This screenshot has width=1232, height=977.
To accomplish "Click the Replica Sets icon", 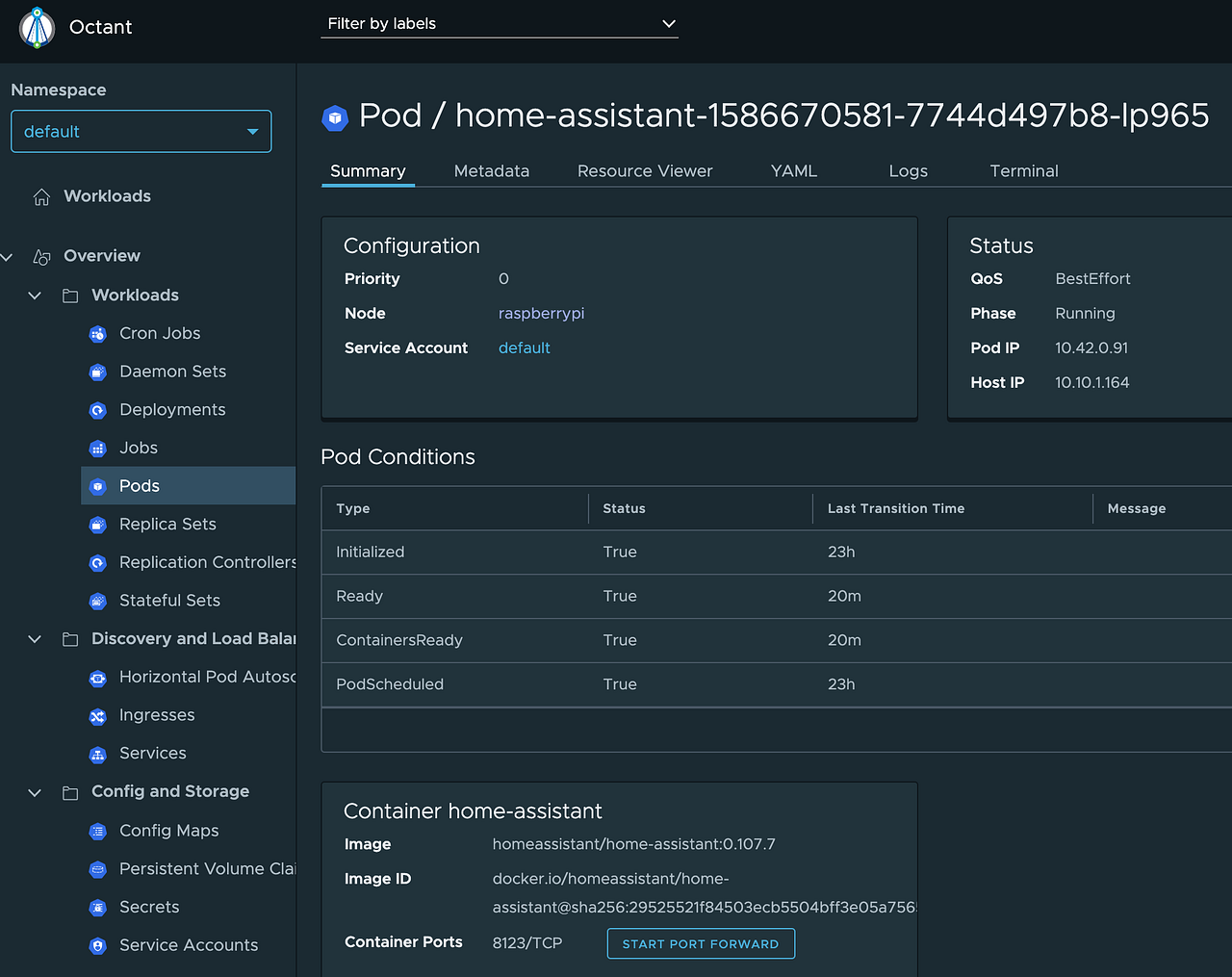I will 97,524.
